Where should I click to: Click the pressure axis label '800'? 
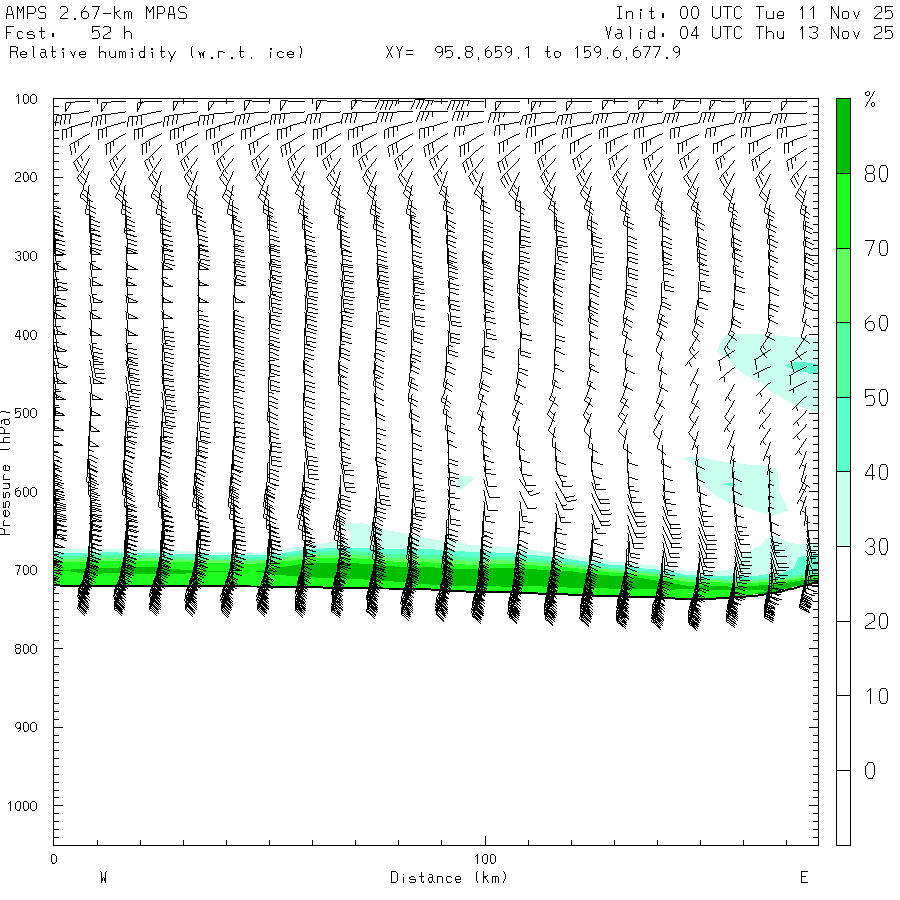tap(26, 649)
